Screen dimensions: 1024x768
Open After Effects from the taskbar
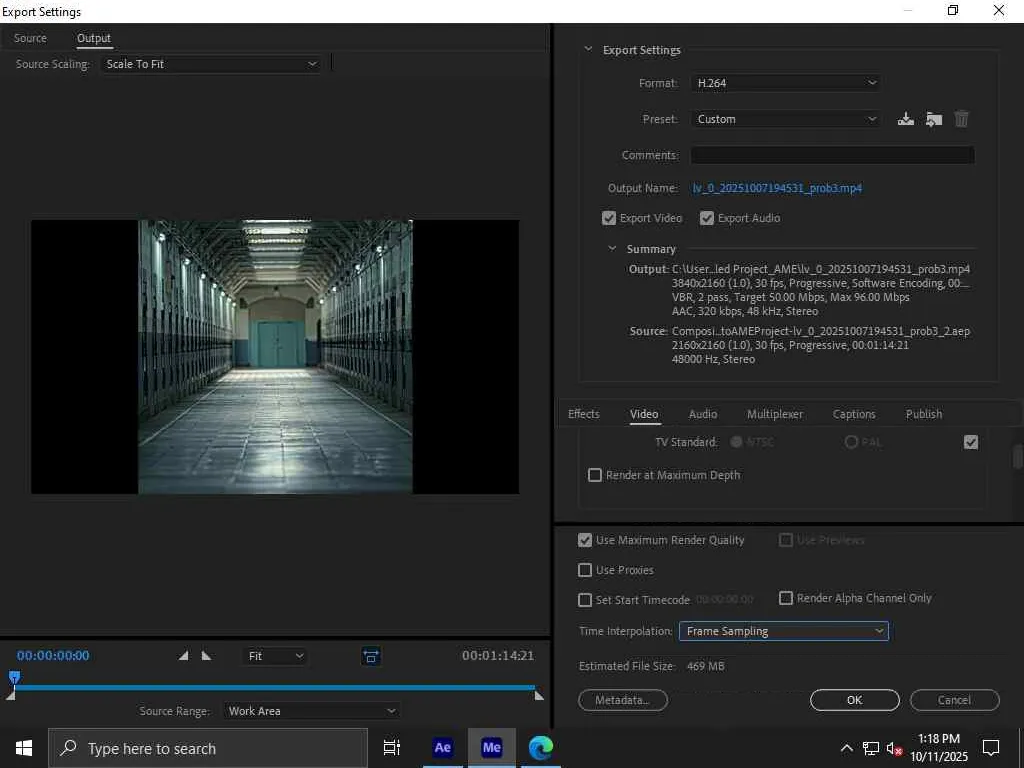tap(442, 747)
